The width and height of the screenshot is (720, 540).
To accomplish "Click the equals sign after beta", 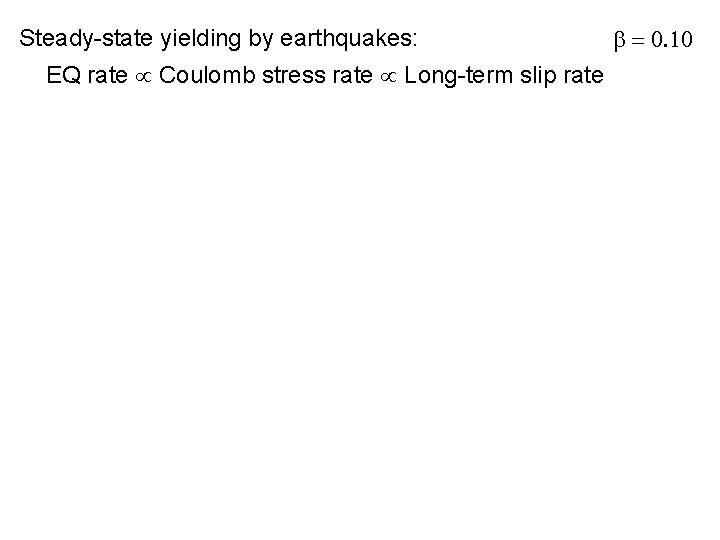I will point(639,42).
